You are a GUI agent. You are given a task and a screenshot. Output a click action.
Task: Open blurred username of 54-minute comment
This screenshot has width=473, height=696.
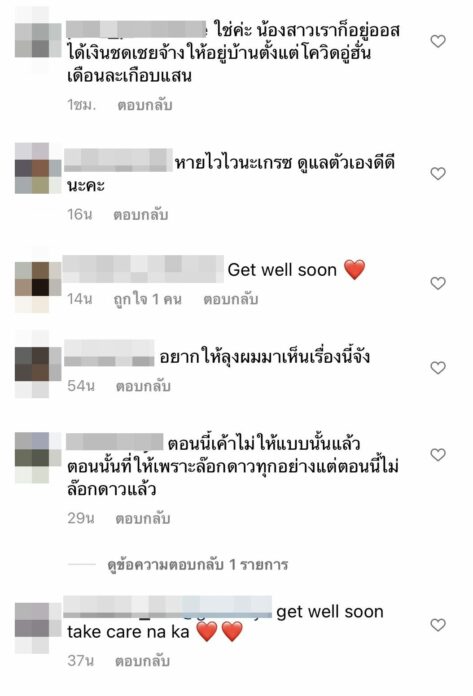[x=109, y=353]
